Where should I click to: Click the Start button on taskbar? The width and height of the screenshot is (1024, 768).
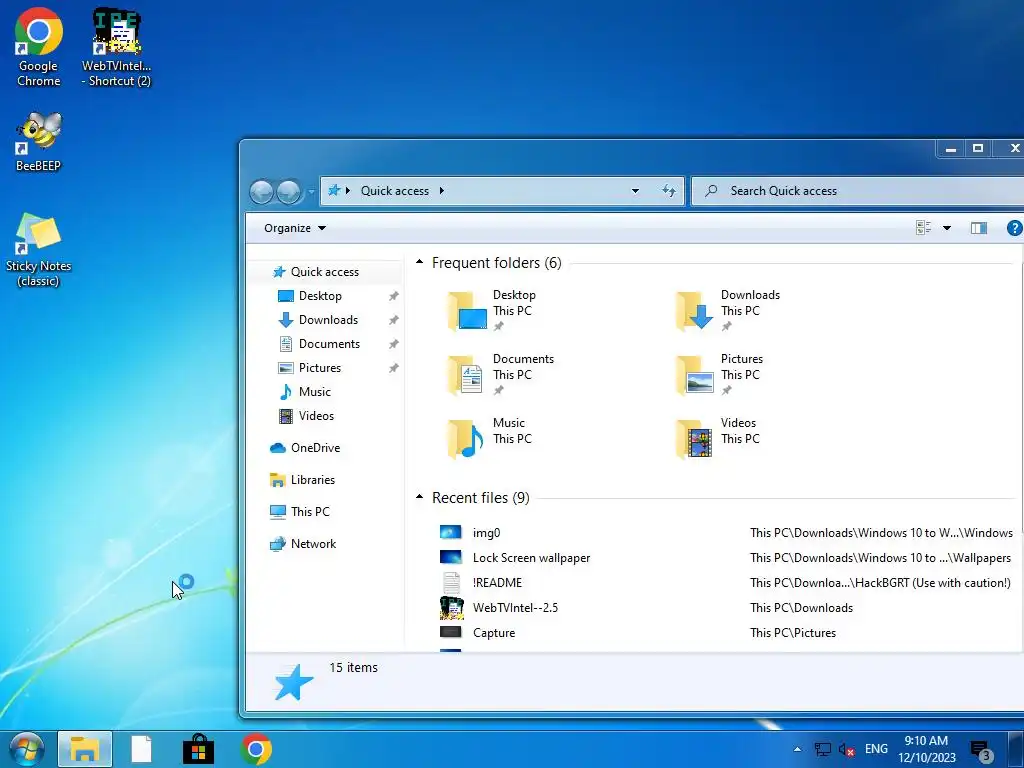click(x=27, y=749)
